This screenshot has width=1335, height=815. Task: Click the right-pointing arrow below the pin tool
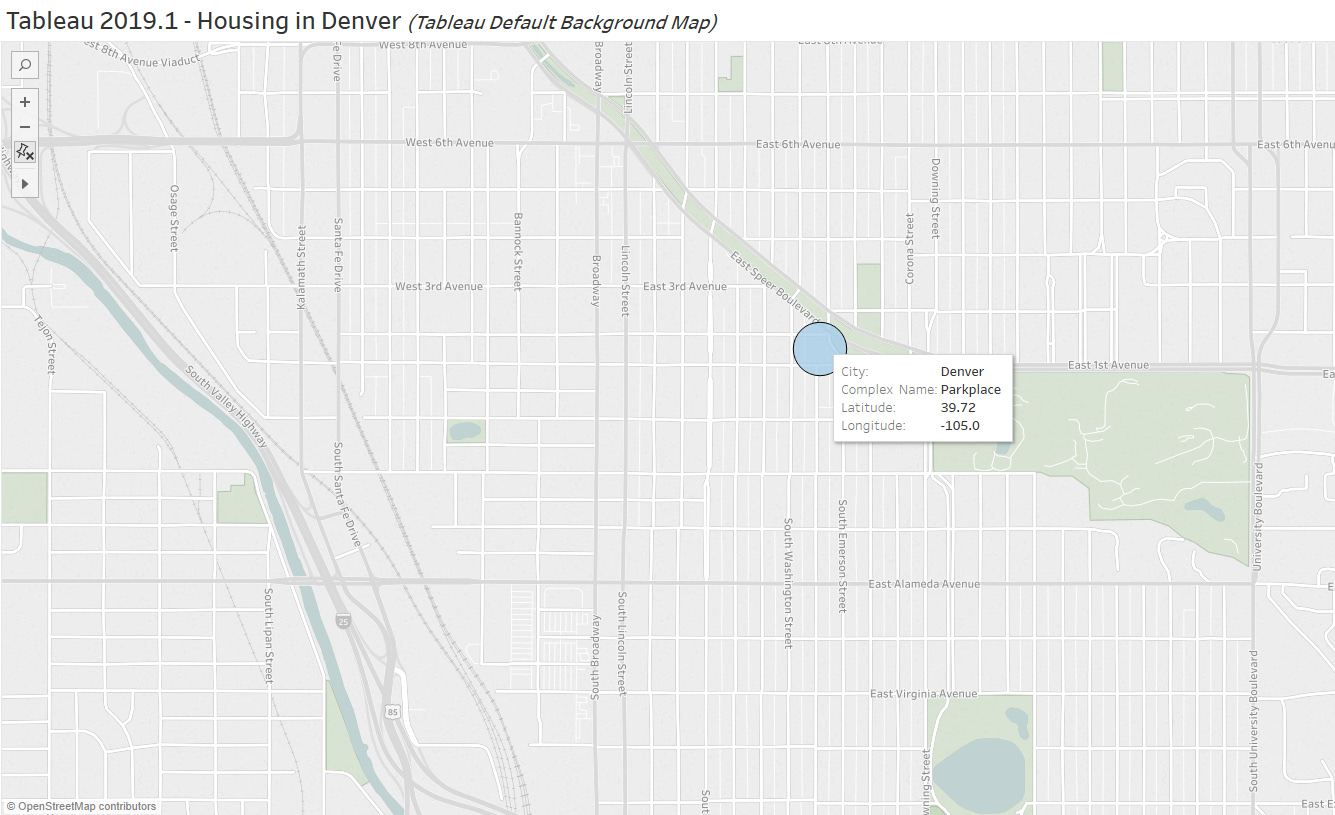(24, 183)
